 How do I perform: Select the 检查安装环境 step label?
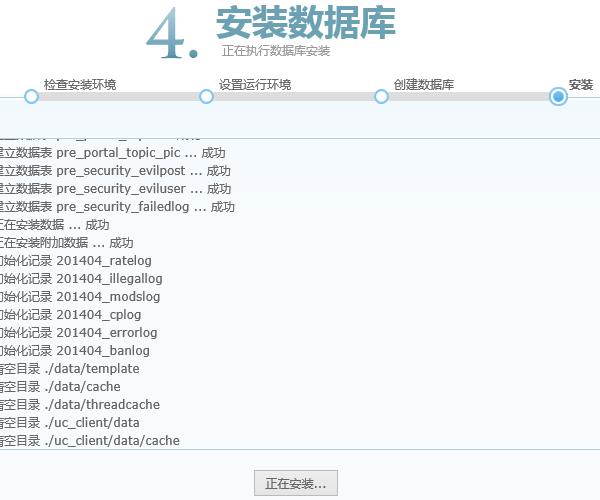(80, 84)
